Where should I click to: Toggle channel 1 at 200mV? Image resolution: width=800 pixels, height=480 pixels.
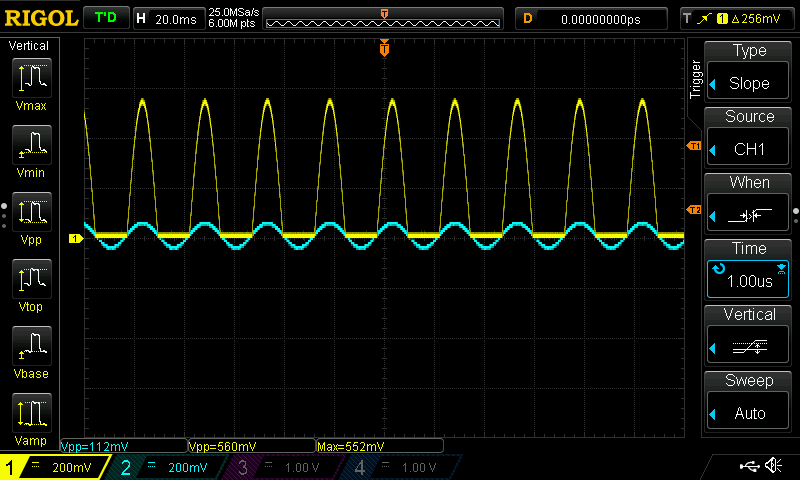[x=54, y=467]
